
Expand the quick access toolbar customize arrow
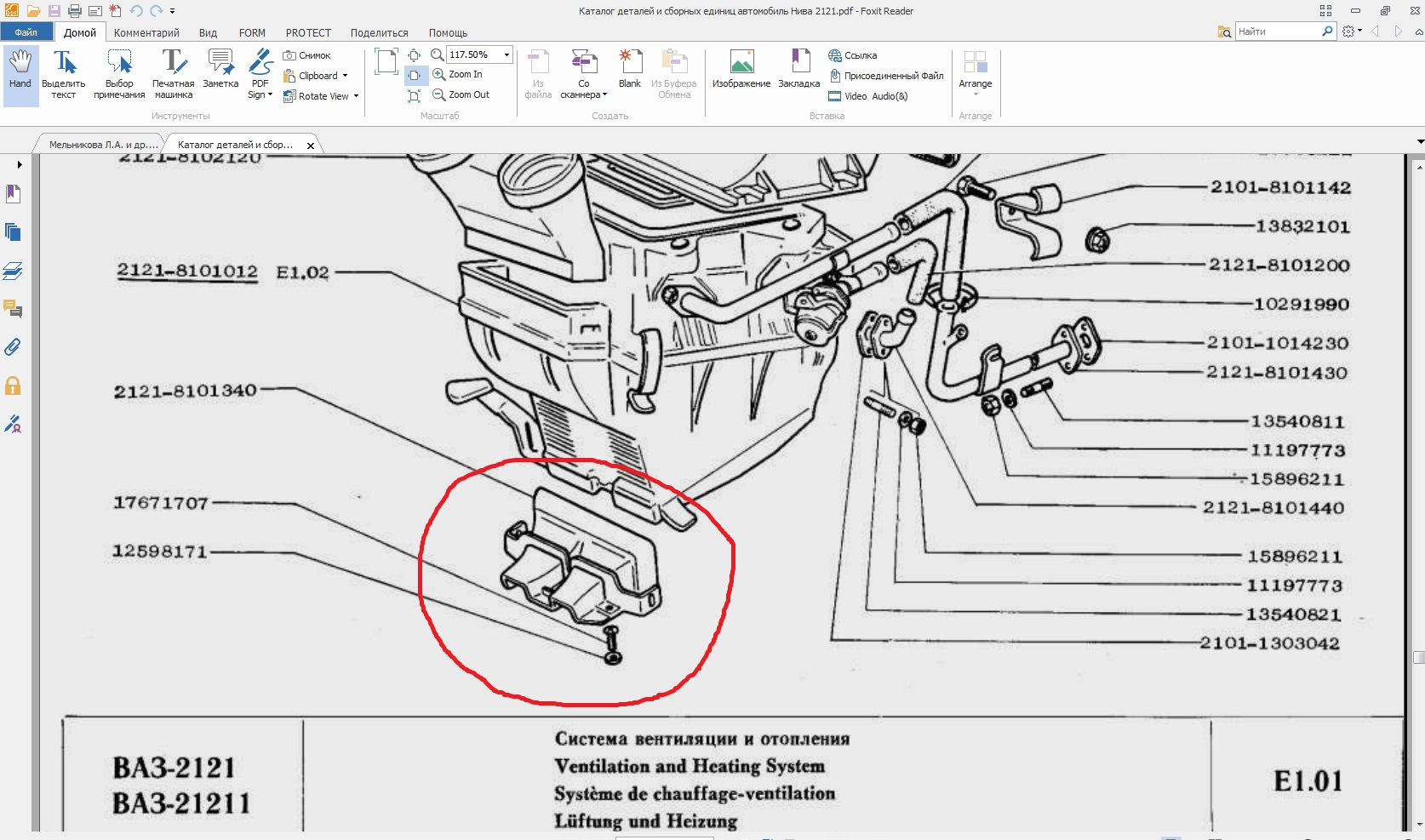[x=172, y=11]
